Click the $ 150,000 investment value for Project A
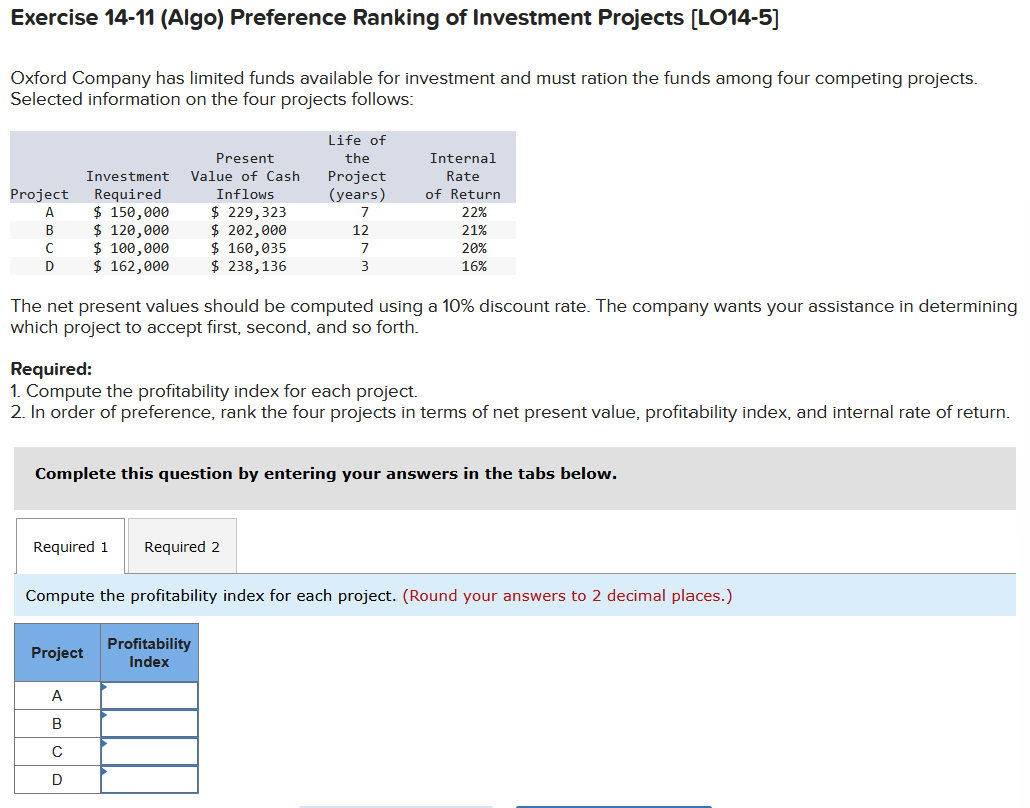Viewport: 1030px width, 808px height. 131,212
